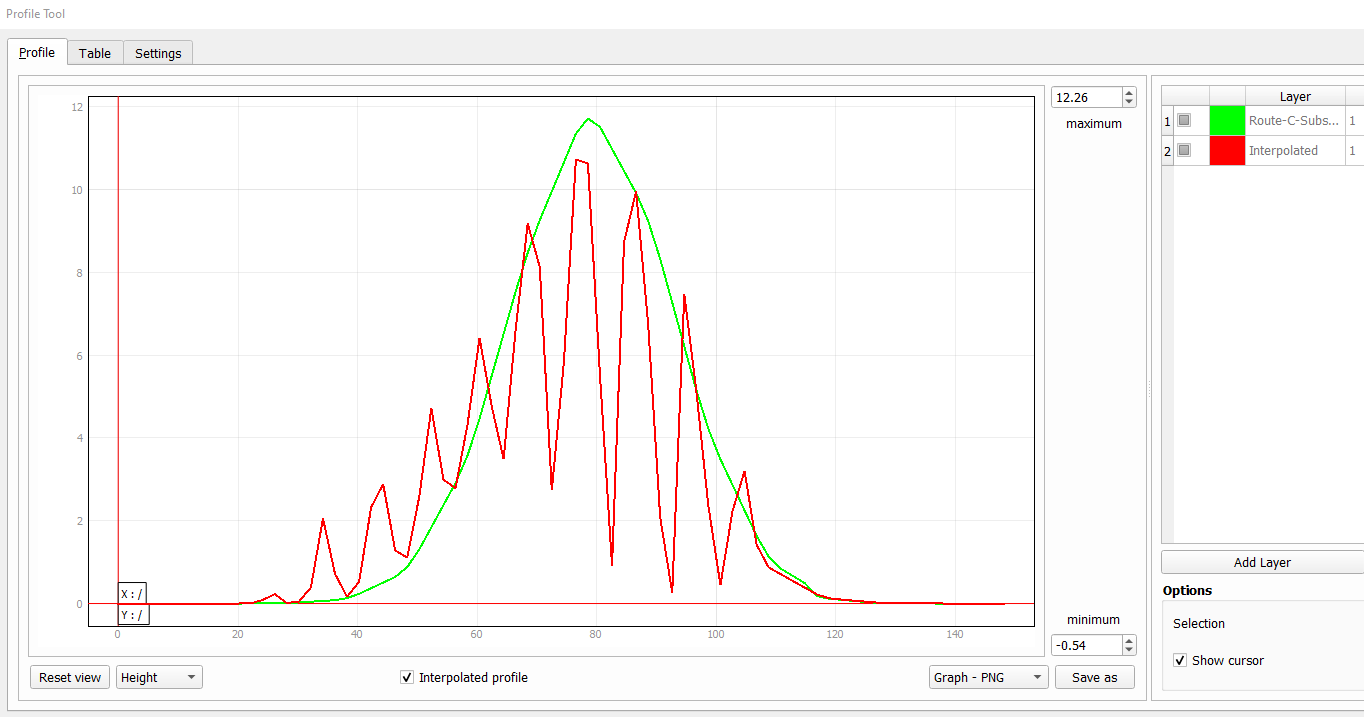Change the red Interpolated color swatch
Viewport: 1364px width, 717px height.
tap(1227, 150)
